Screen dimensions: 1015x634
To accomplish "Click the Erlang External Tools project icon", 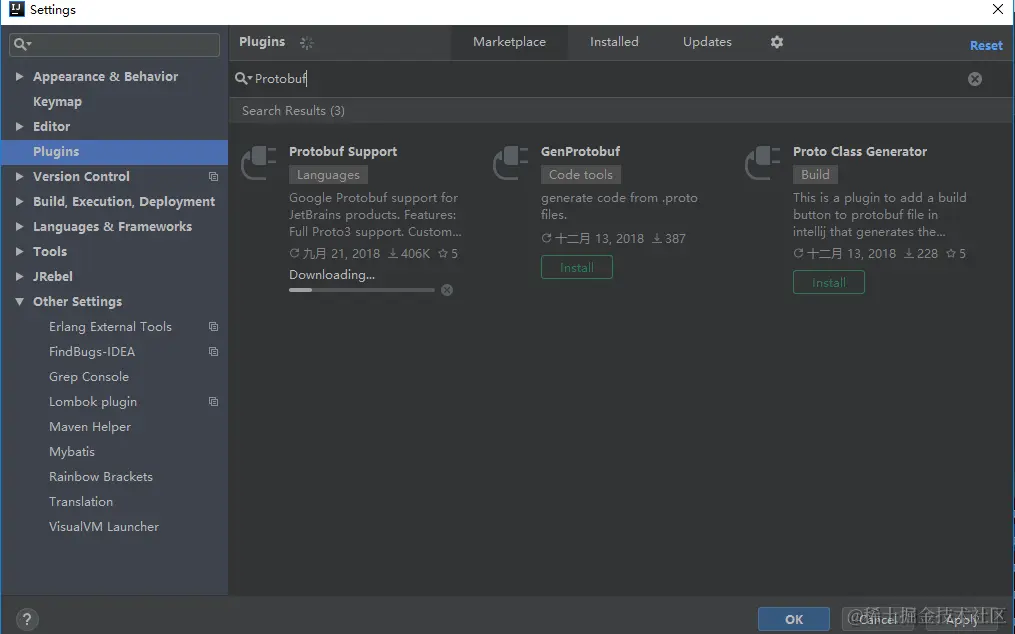I will click(213, 327).
